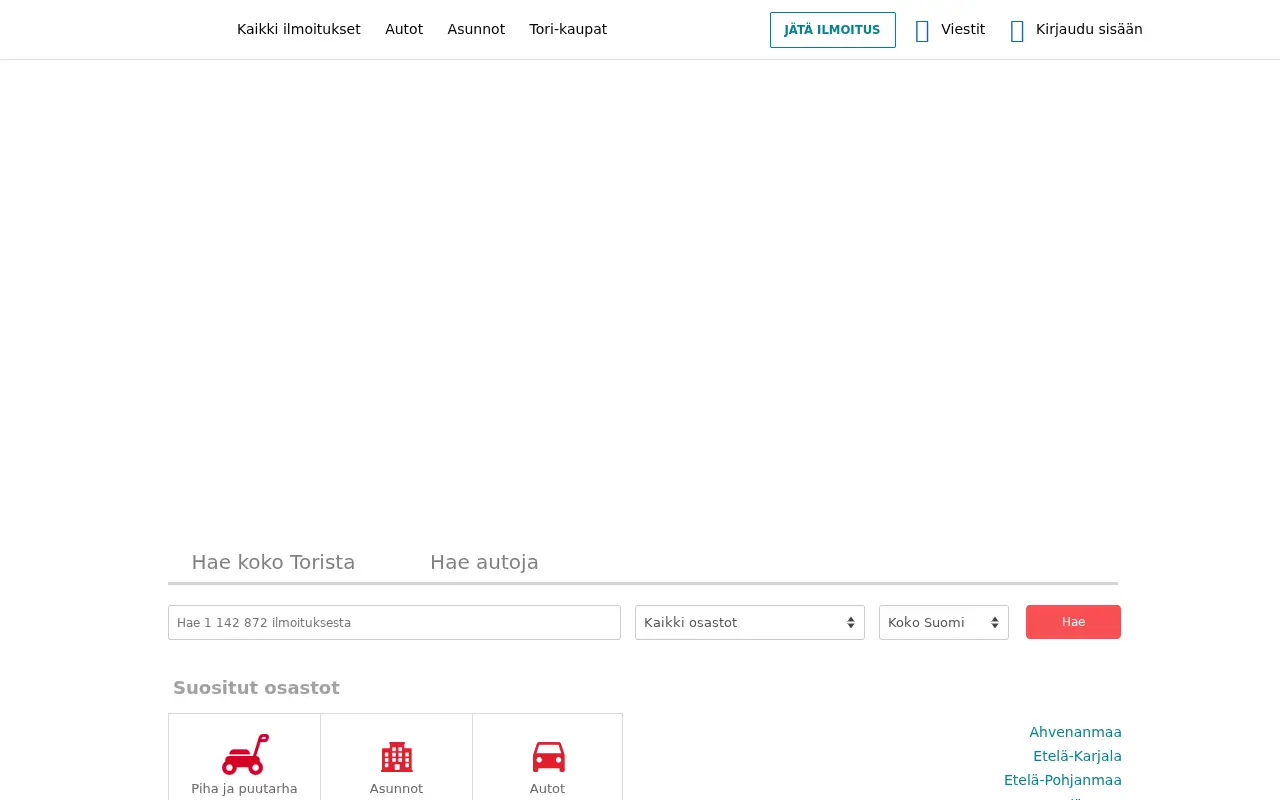Image resolution: width=1280 pixels, height=800 pixels.
Task: Switch to the Hae koko Torista tab
Action: tap(273, 562)
